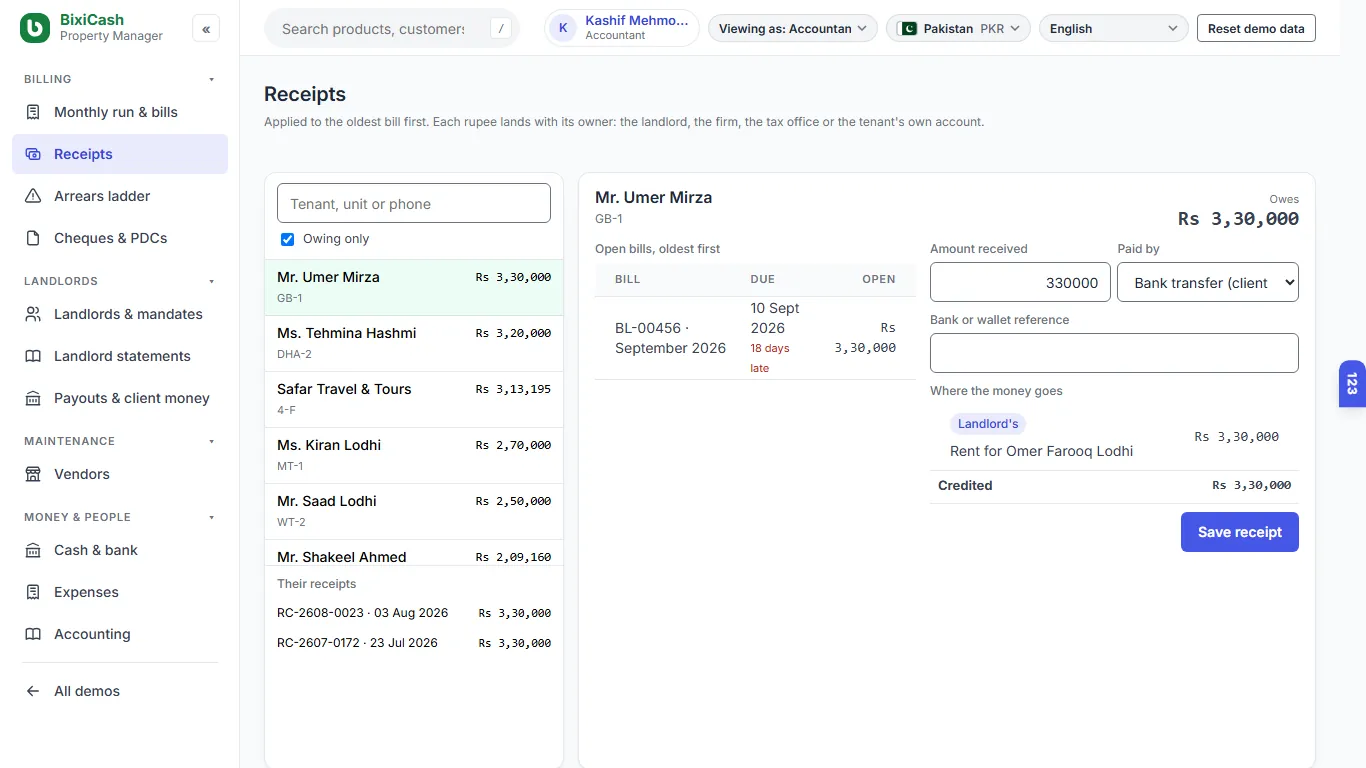Navigate to Expenses
Image resolution: width=1366 pixels, height=768 pixels.
(x=120, y=592)
